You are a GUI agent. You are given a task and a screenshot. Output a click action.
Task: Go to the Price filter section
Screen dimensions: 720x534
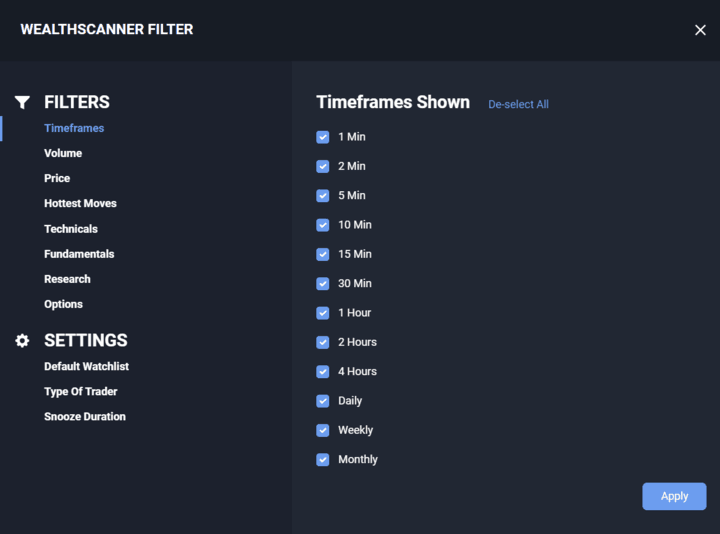click(x=57, y=178)
